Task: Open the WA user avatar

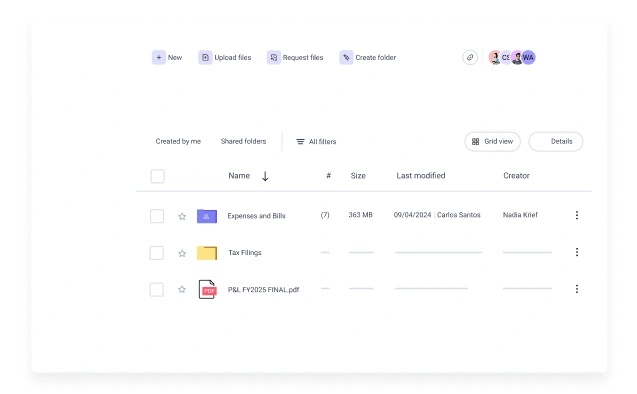Action: 528,57
